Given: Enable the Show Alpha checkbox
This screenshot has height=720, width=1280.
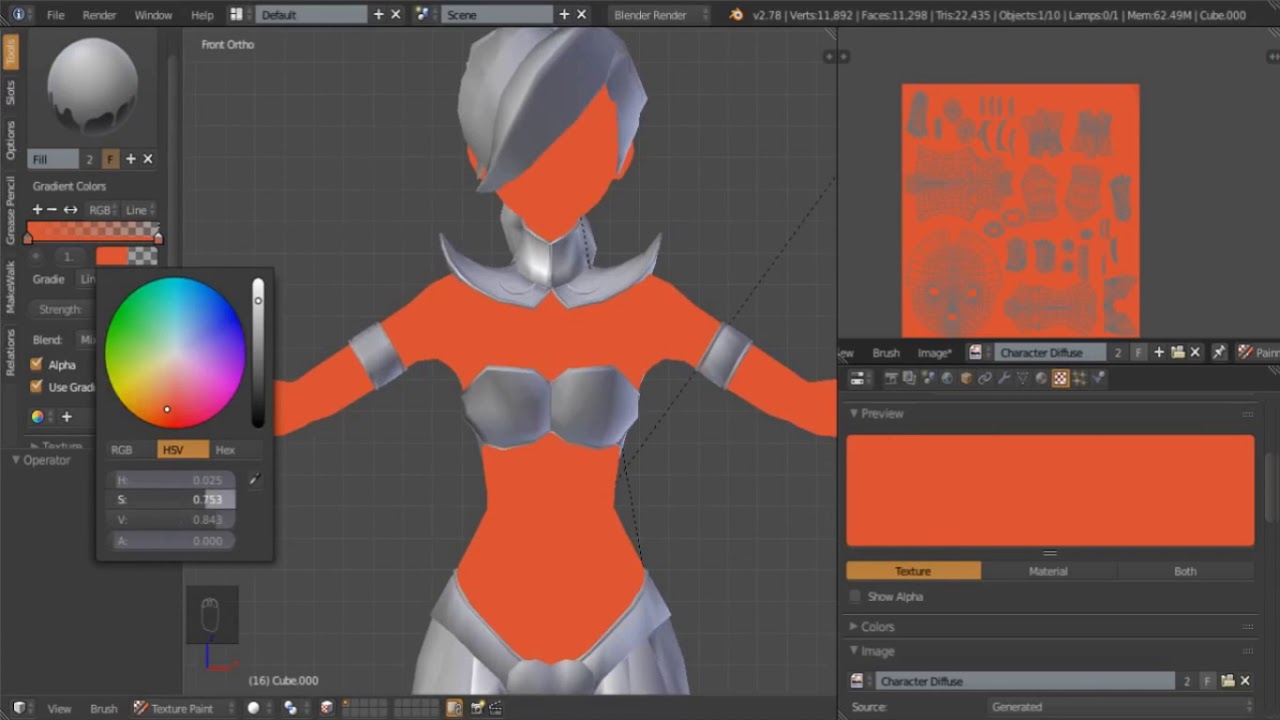Looking at the screenshot, I should [855, 597].
